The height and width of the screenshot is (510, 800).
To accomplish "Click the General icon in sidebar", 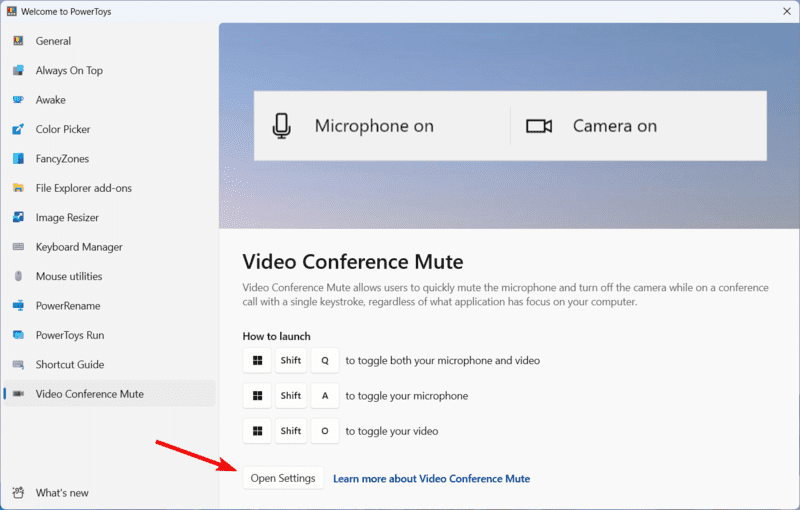I will coord(18,41).
